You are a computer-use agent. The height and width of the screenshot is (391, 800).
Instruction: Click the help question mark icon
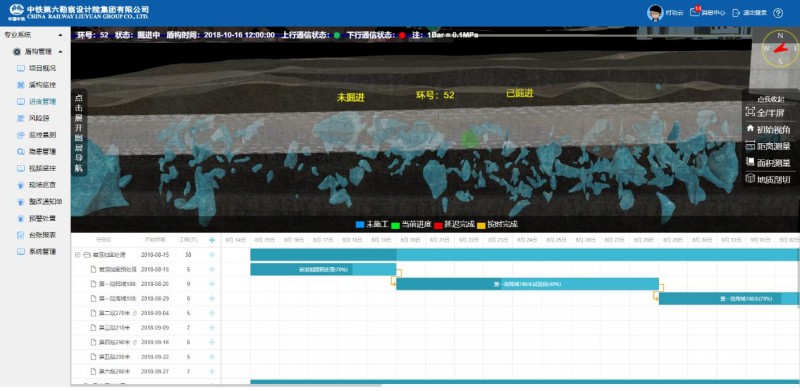[x=778, y=13]
